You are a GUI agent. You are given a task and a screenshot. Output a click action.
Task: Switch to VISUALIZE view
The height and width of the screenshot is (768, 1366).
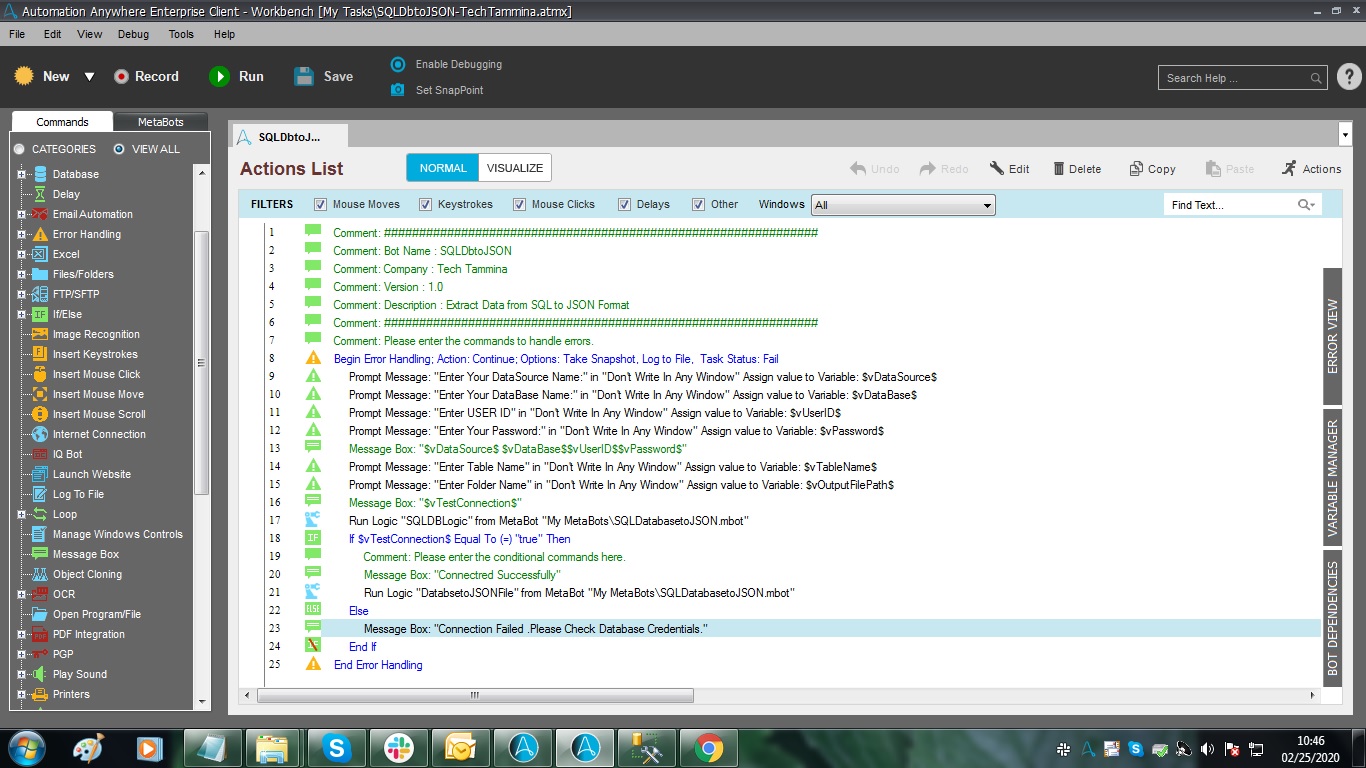point(514,168)
